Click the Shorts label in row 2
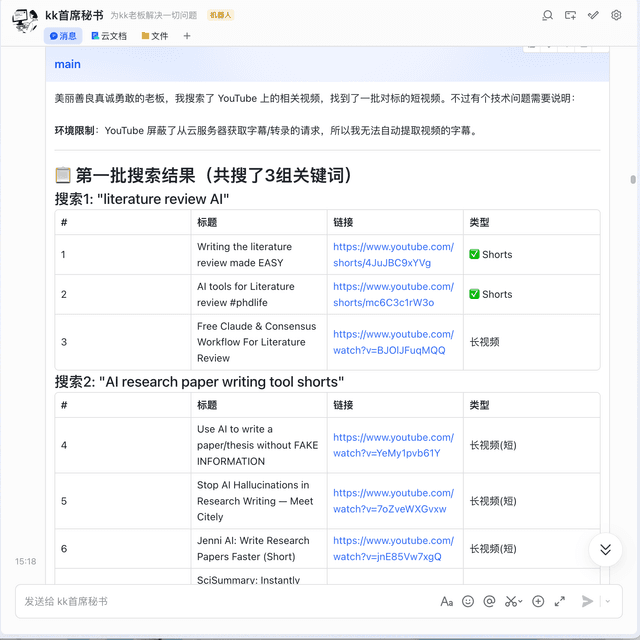Viewport: 640px width, 640px height. click(x=497, y=295)
